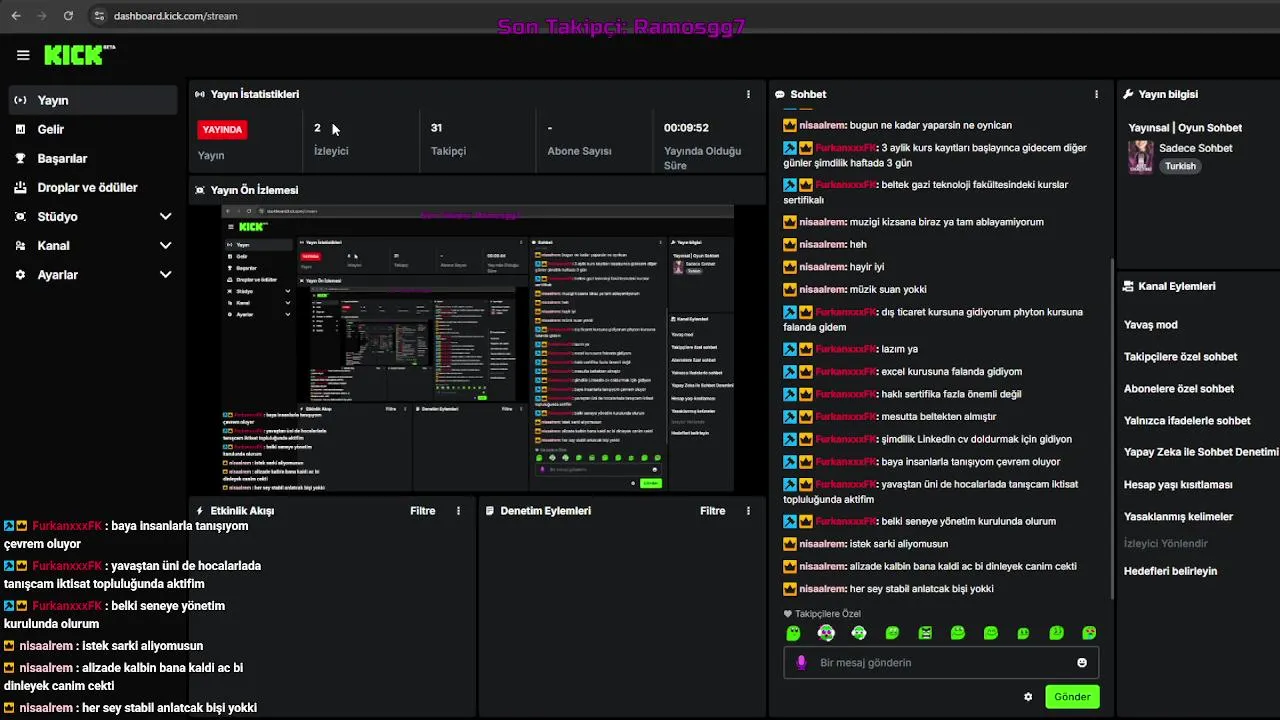The height and width of the screenshot is (720, 1280).
Task: Click the stream duration 00:09:52
Action: click(x=686, y=128)
